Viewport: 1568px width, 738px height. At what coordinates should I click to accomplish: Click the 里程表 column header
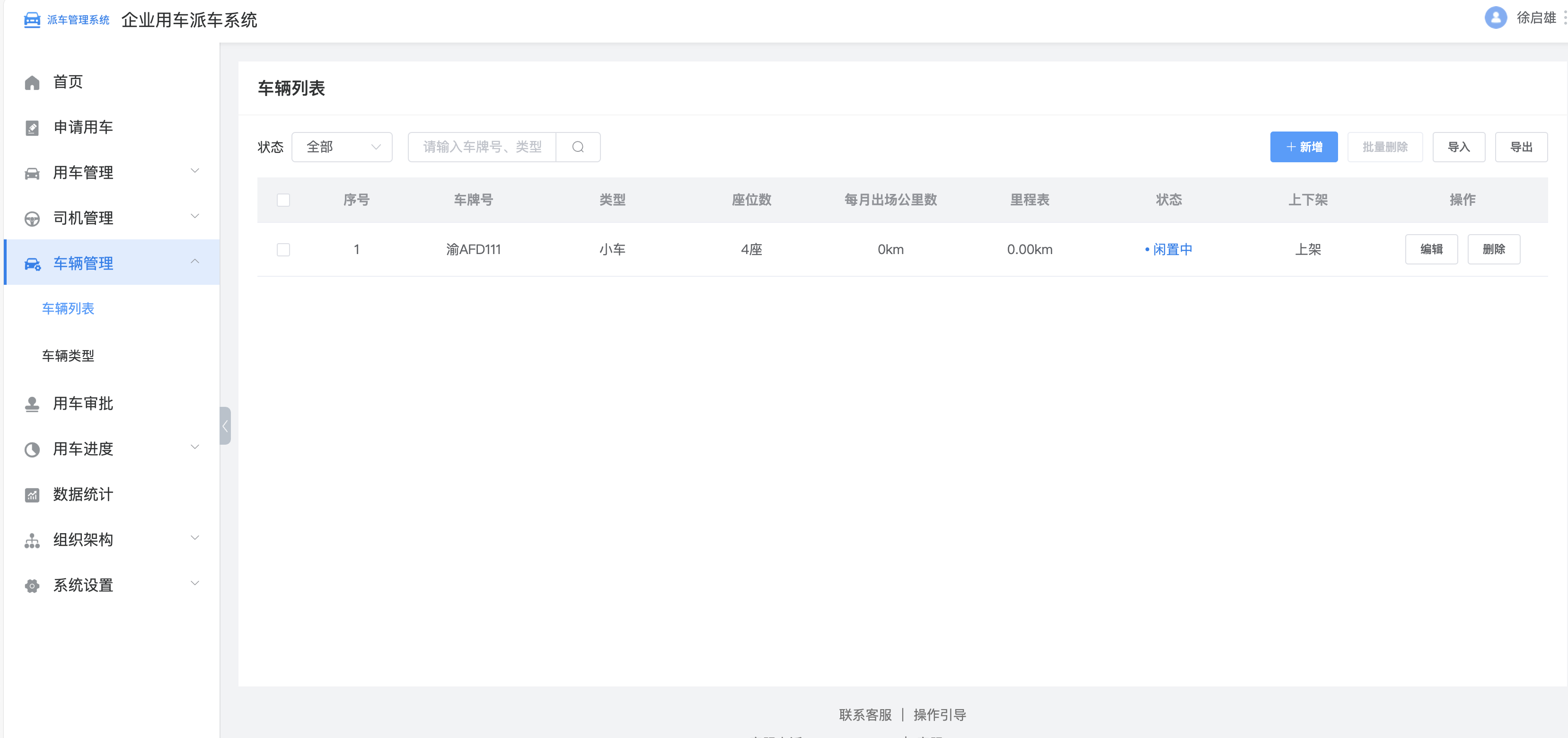click(1029, 200)
